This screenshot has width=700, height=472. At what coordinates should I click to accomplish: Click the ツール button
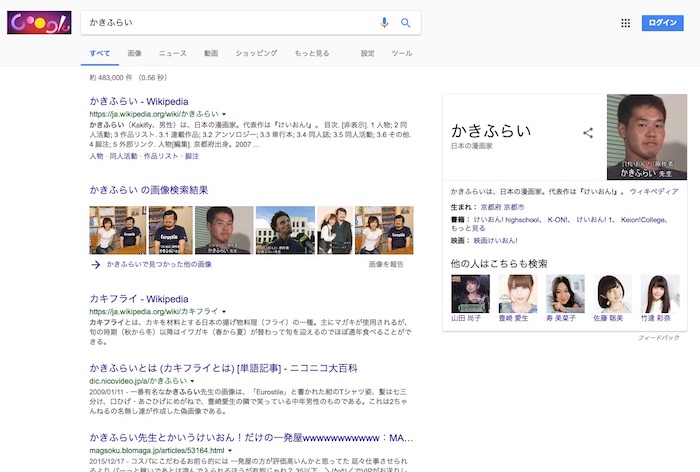pyautogui.click(x=401, y=53)
